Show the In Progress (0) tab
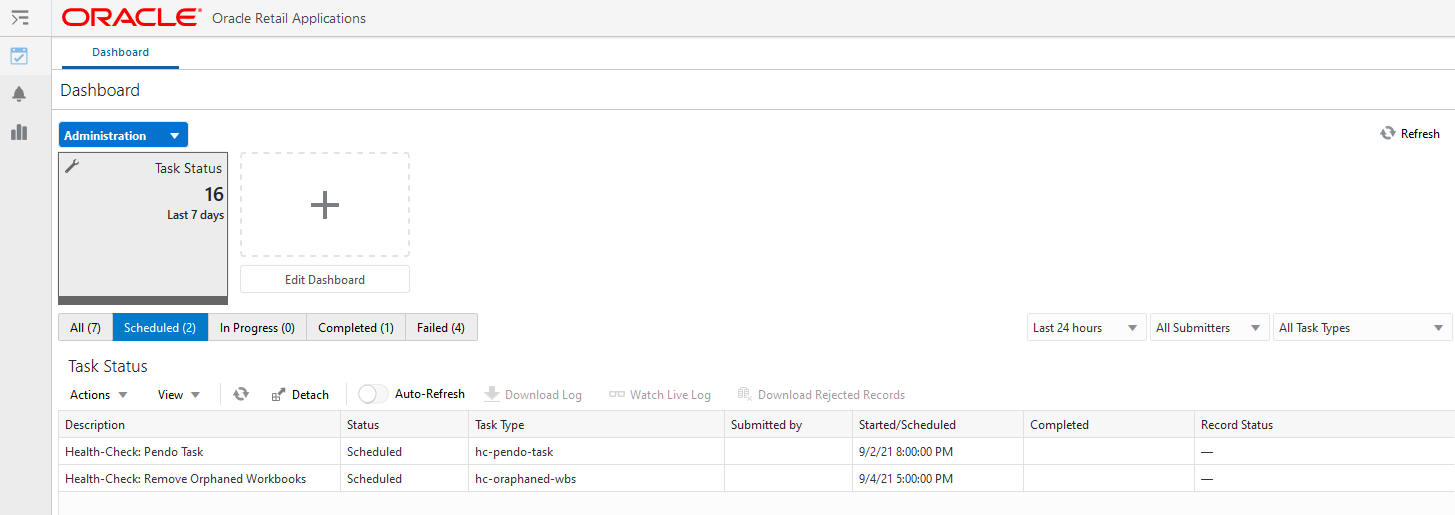1455x515 pixels. pyautogui.click(x=257, y=327)
